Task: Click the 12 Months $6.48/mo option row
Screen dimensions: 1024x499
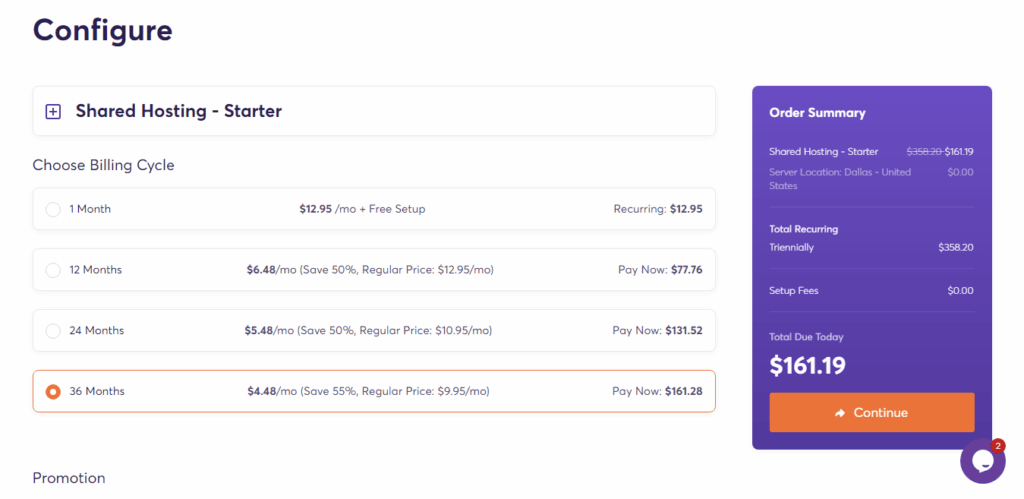Action: pos(373,270)
